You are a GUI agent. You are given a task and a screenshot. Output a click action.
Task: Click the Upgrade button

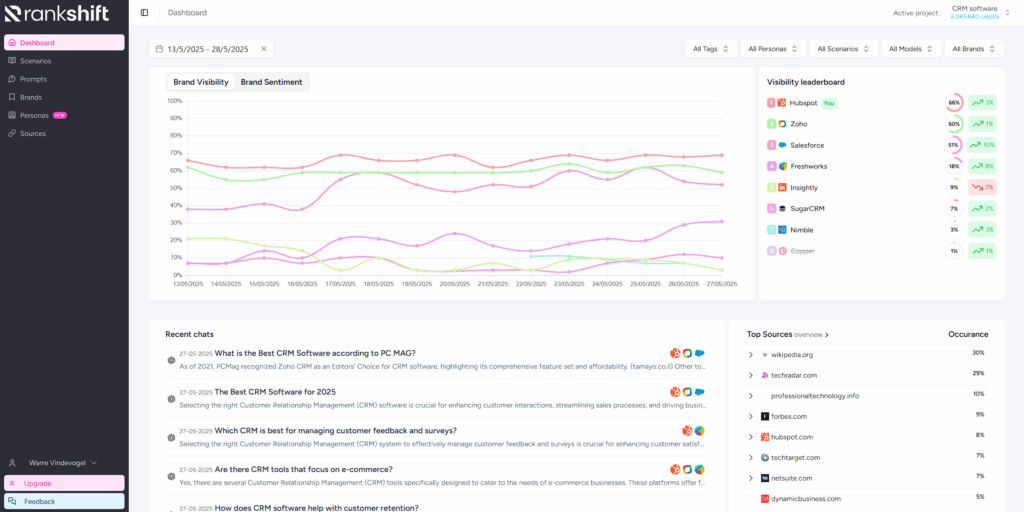[64, 483]
